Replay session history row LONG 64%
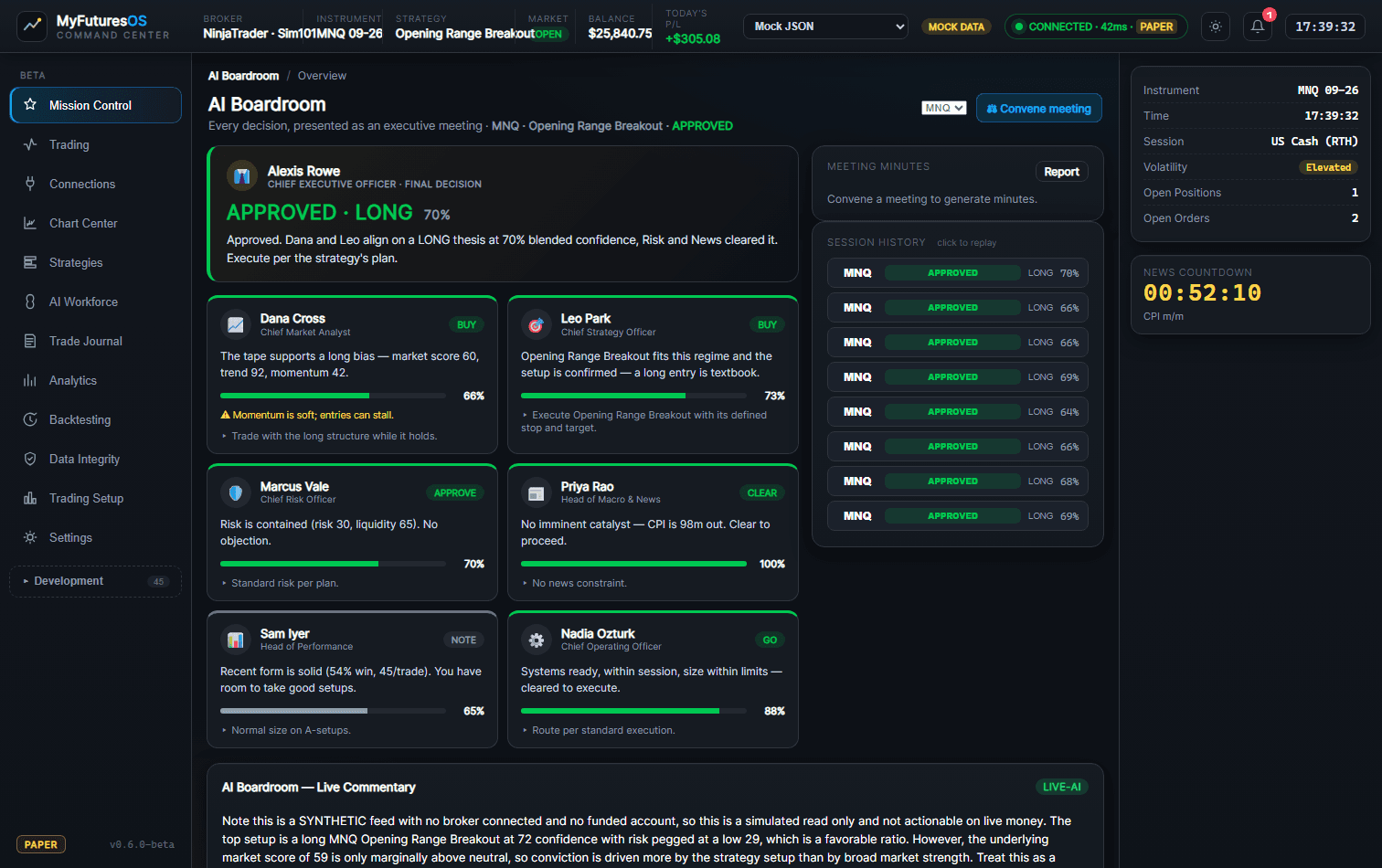The image size is (1382, 868). [x=958, y=412]
